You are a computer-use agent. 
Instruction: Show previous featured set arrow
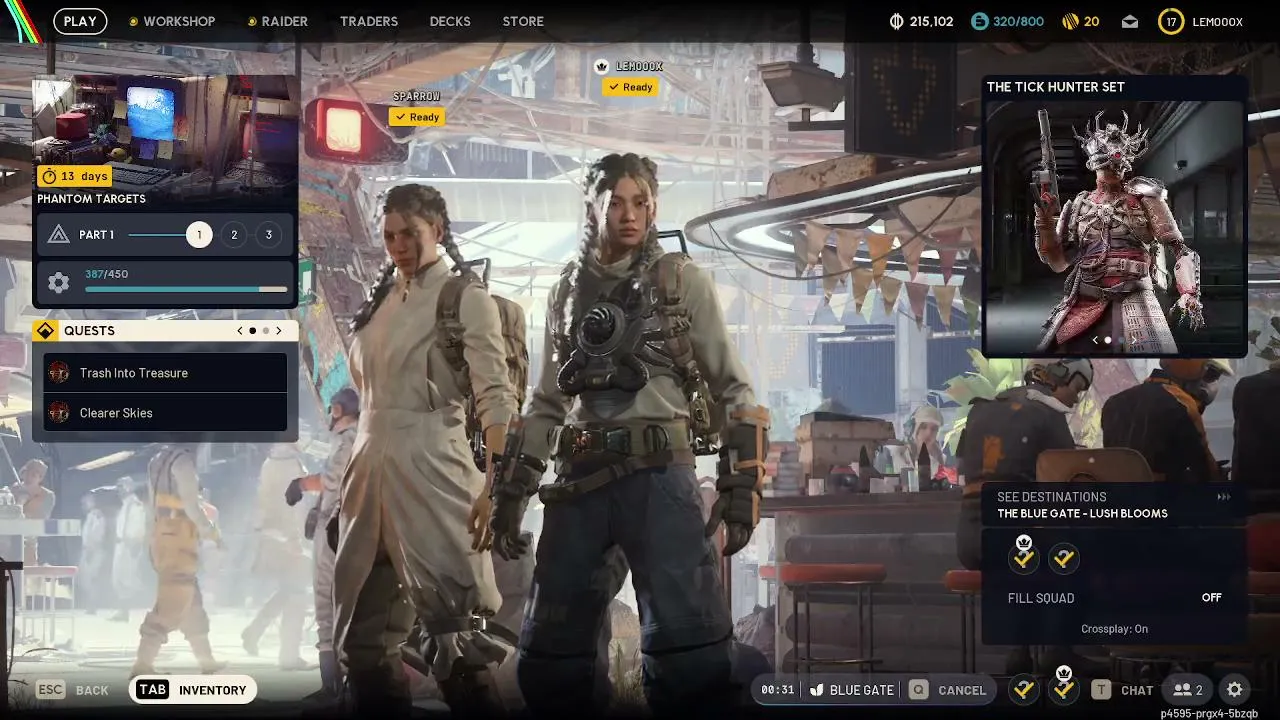[1095, 340]
